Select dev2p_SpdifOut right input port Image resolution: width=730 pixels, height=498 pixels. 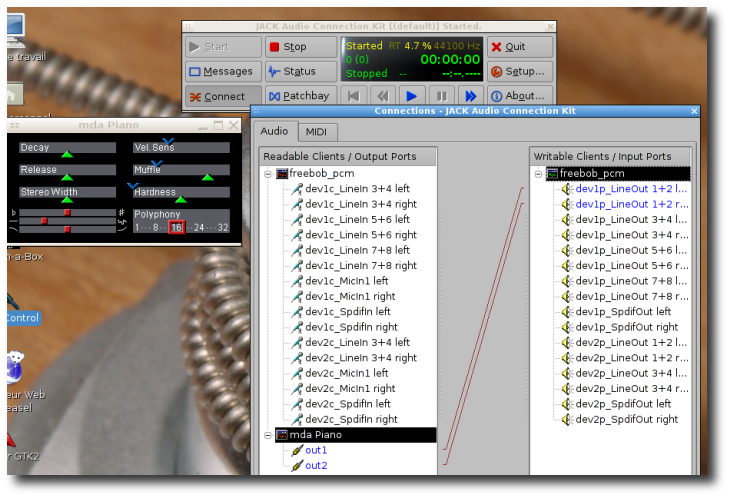tap(627, 419)
